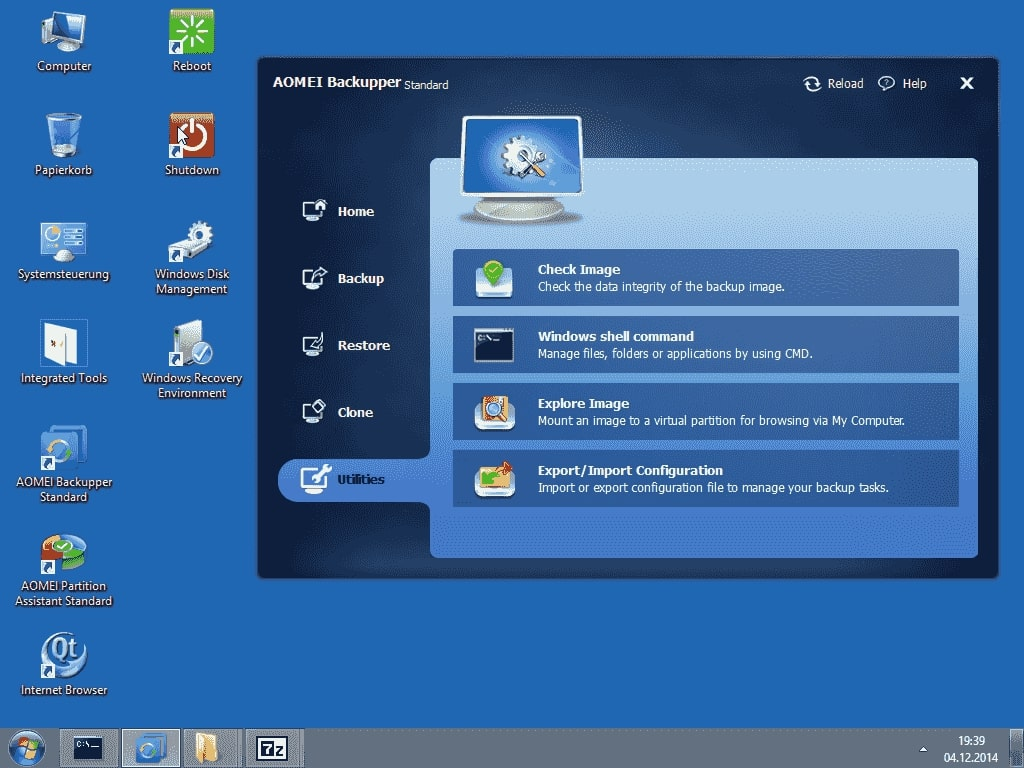Click 'Check the data integrity of the backup image.'
The image size is (1024, 768).
[x=661, y=287]
